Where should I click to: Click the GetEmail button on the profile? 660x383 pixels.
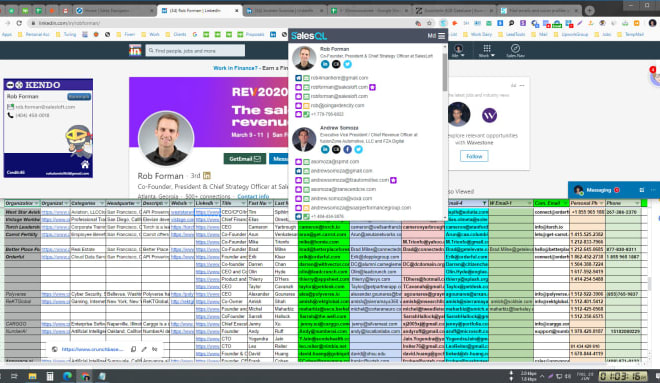pos(245,159)
